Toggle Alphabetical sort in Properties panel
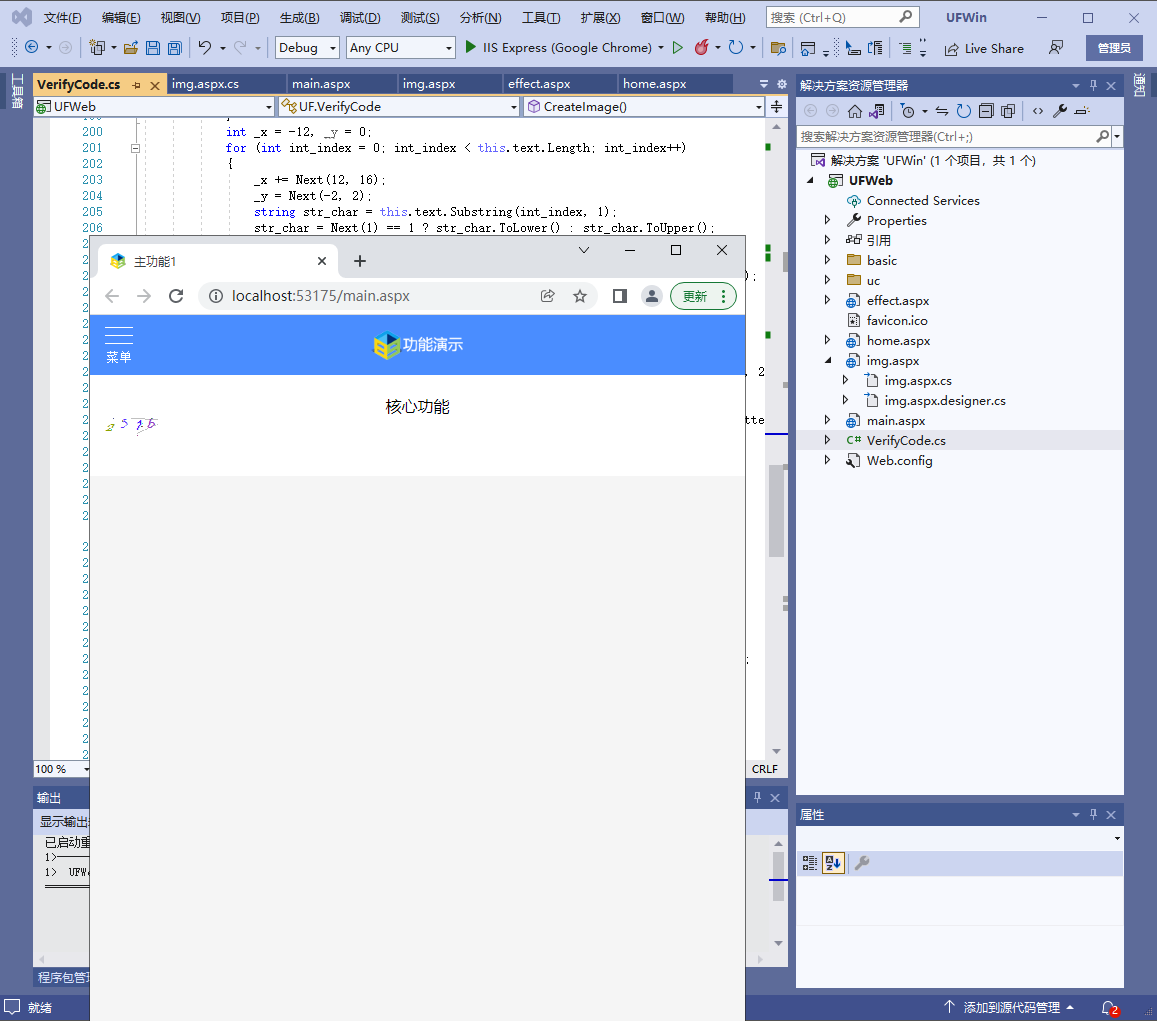This screenshot has height=1021, width=1157. pyautogui.click(x=834, y=862)
